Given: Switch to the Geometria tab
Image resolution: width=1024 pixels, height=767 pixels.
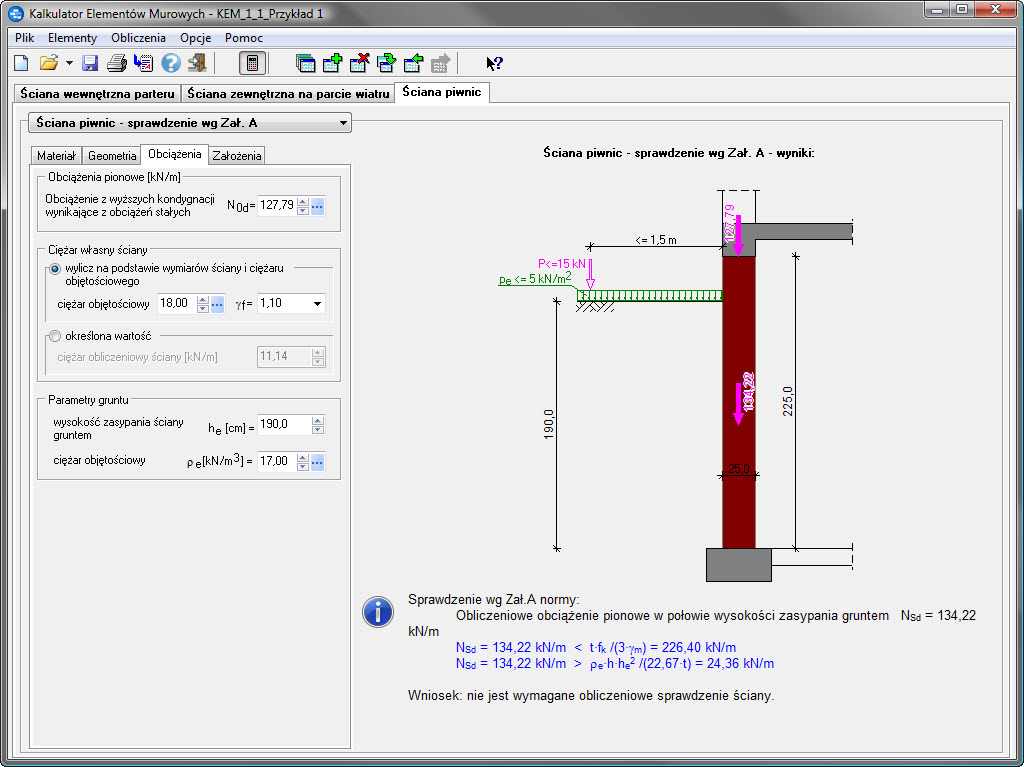Looking at the screenshot, I should pos(112,156).
